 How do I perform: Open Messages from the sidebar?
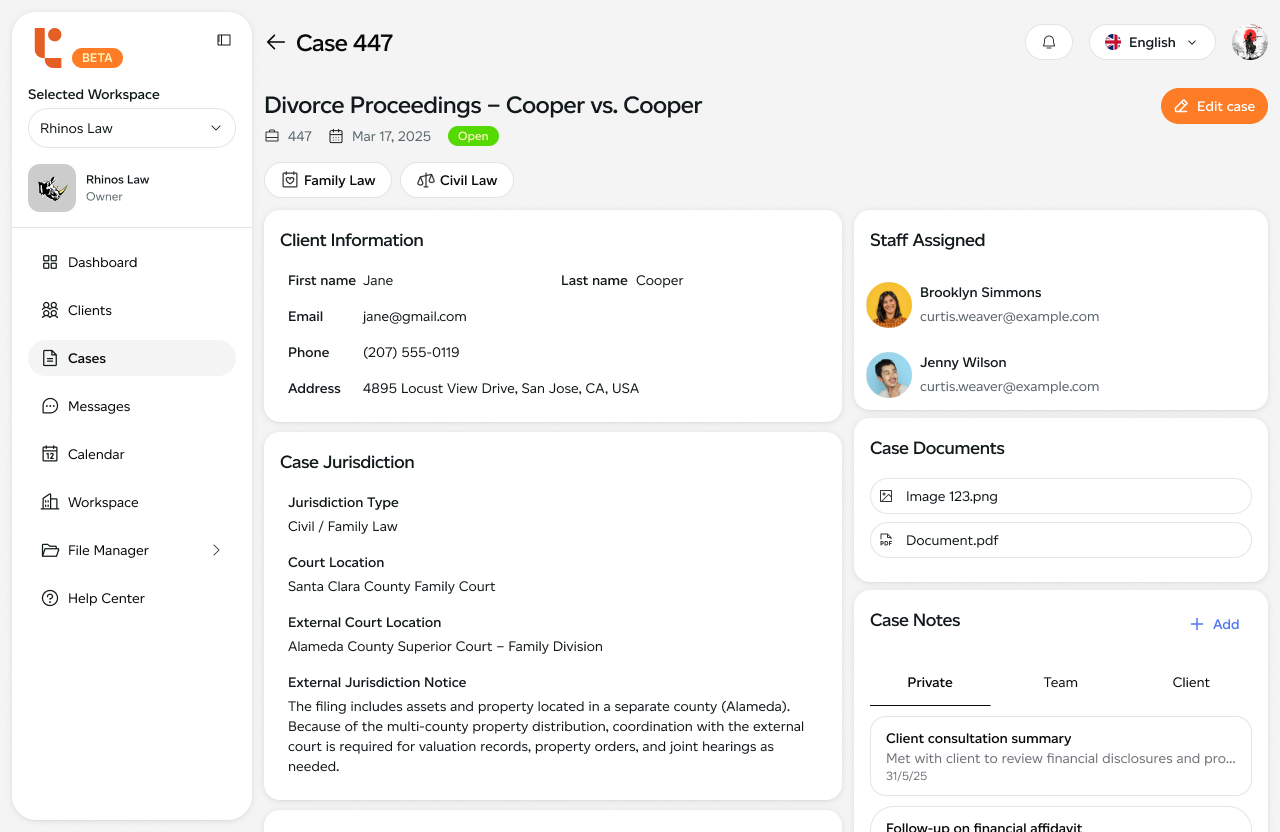click(98, 406)
